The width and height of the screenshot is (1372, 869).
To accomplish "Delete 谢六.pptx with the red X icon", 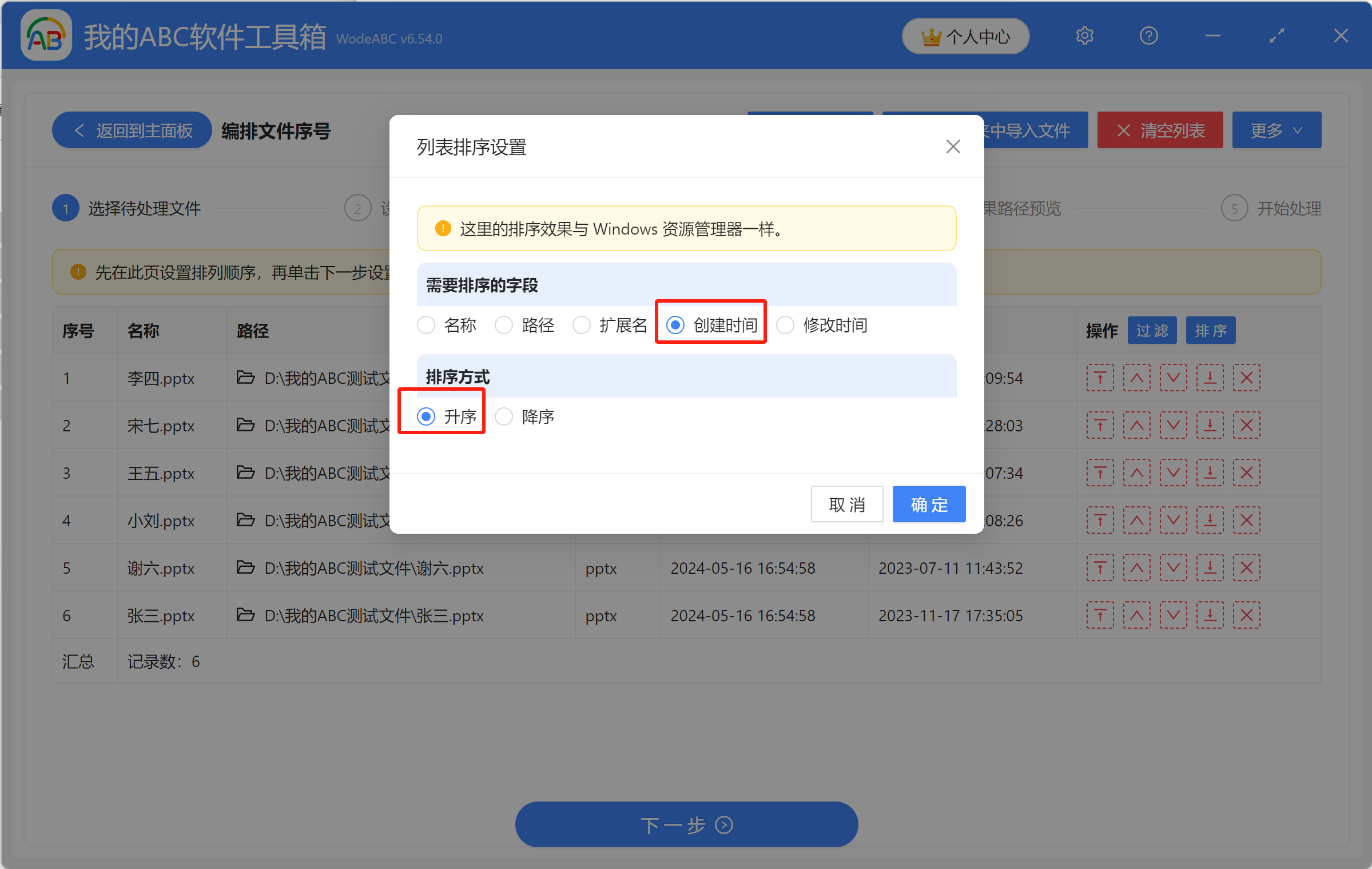I will click(x=1246, y=568).
